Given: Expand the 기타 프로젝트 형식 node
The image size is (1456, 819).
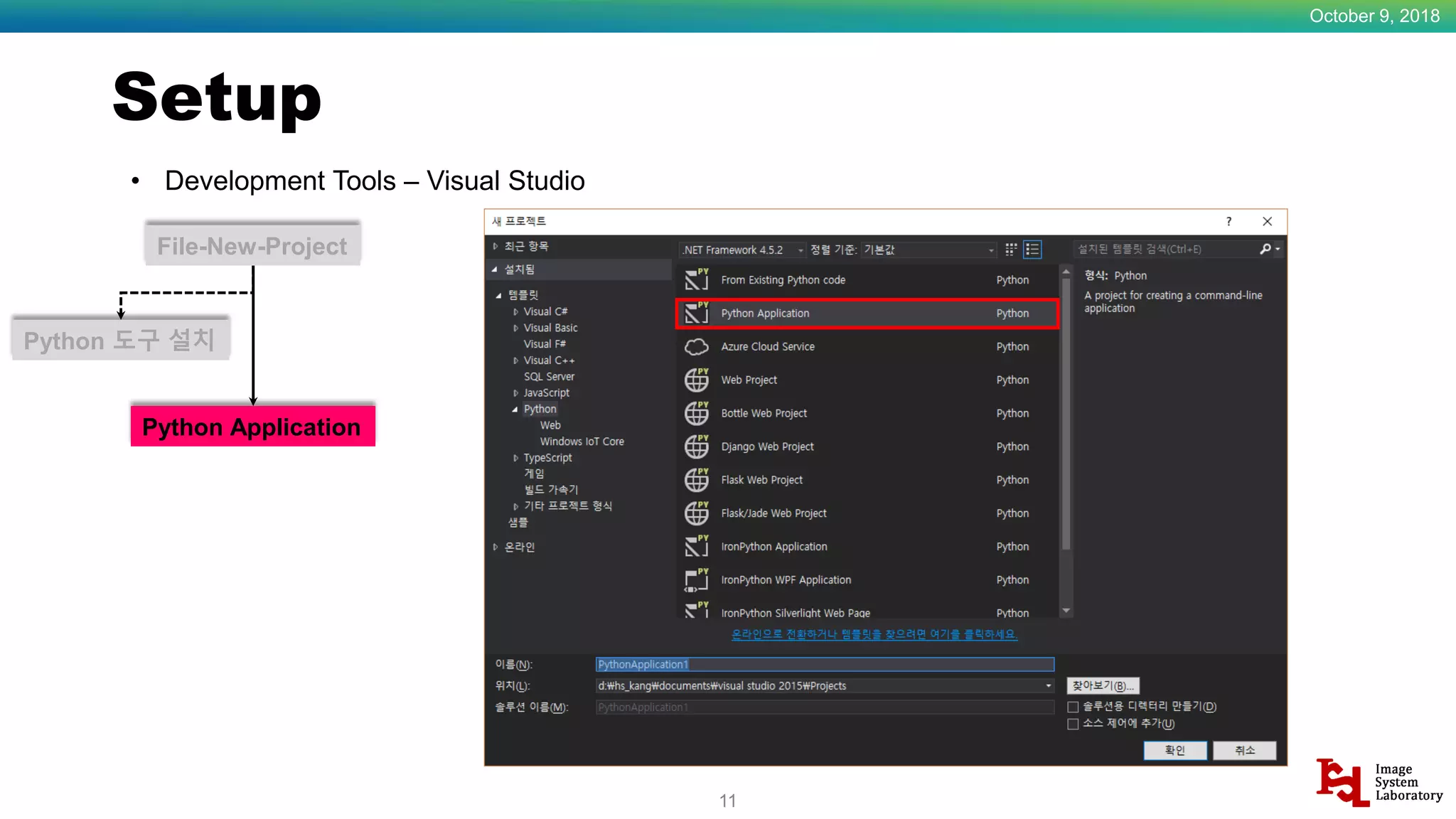Looking at the screenshot, I should 515,506.
